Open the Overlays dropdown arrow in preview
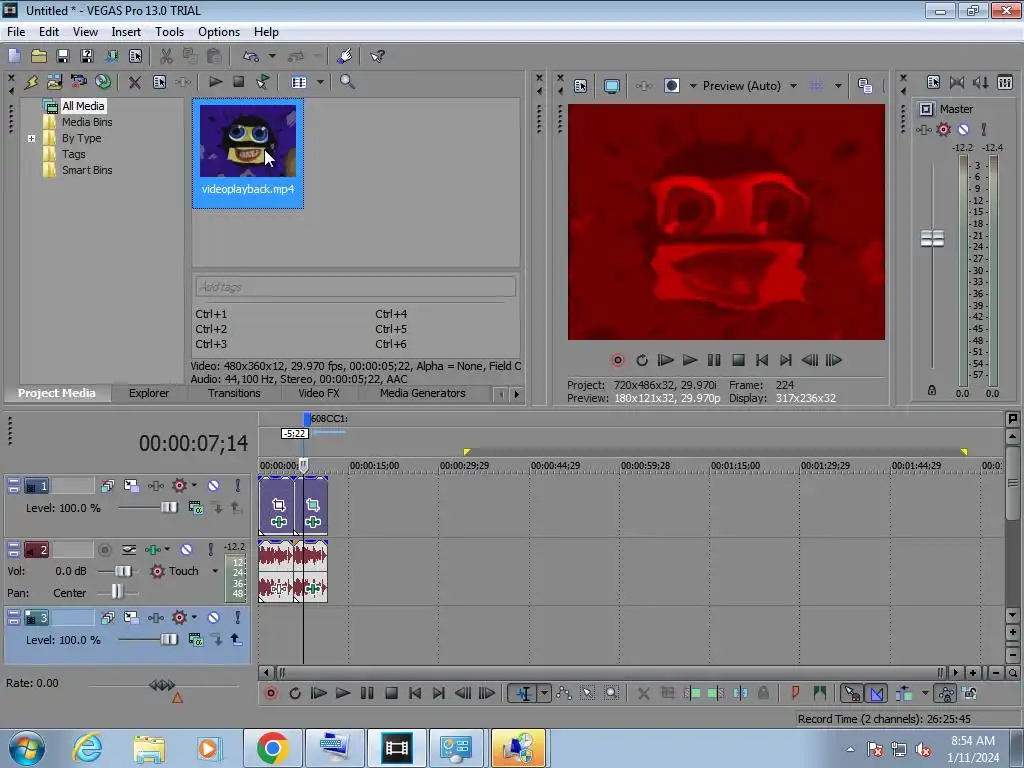The image size is (1024, 768). pos(838,86)
